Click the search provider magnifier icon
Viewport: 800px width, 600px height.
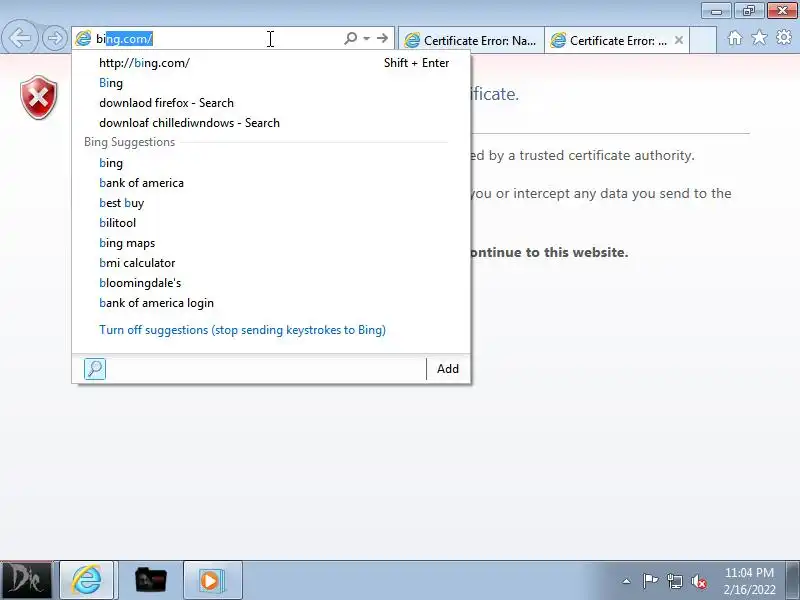tap(95, 368)
